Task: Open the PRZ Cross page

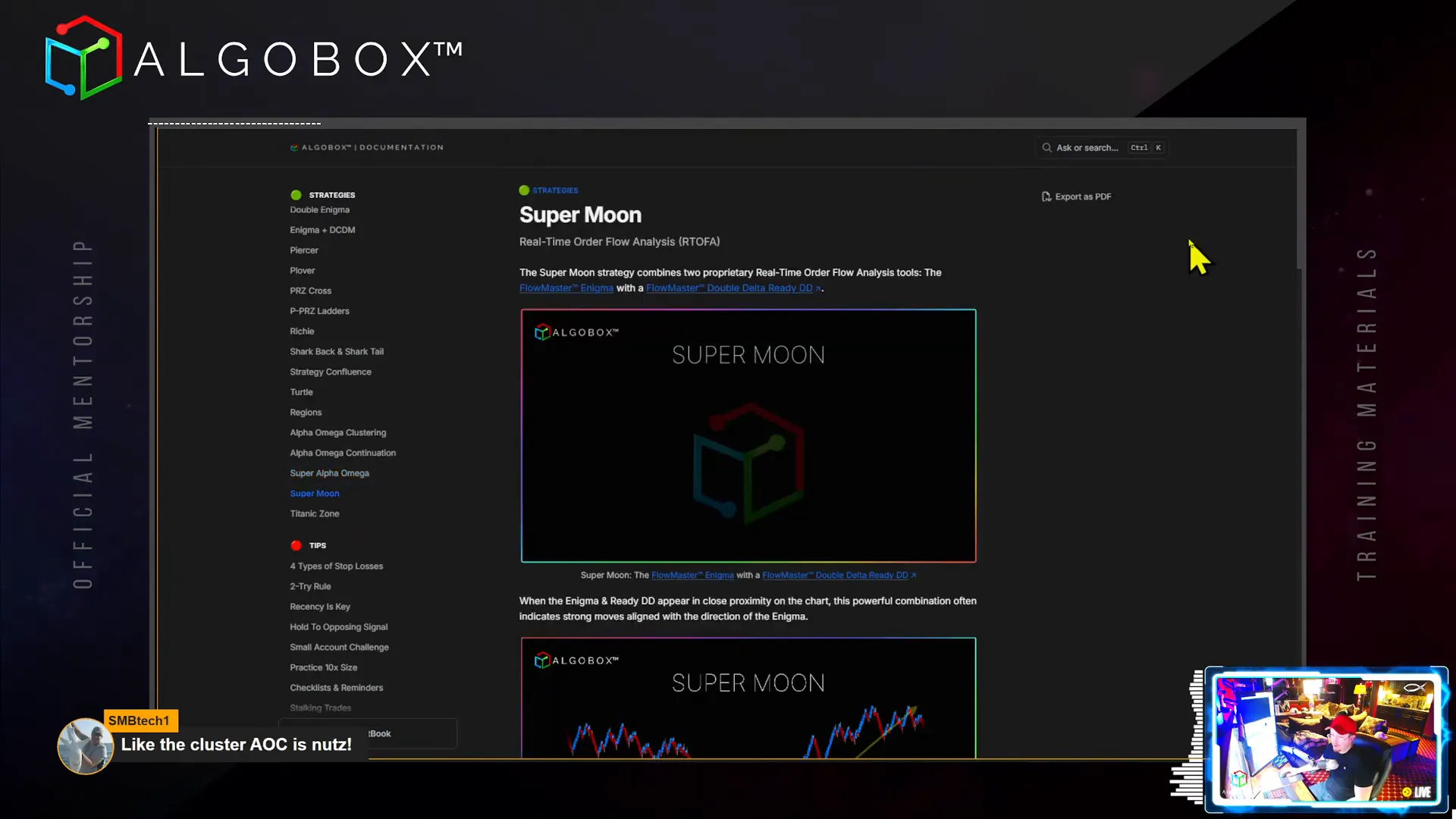Action: point(310,291)
